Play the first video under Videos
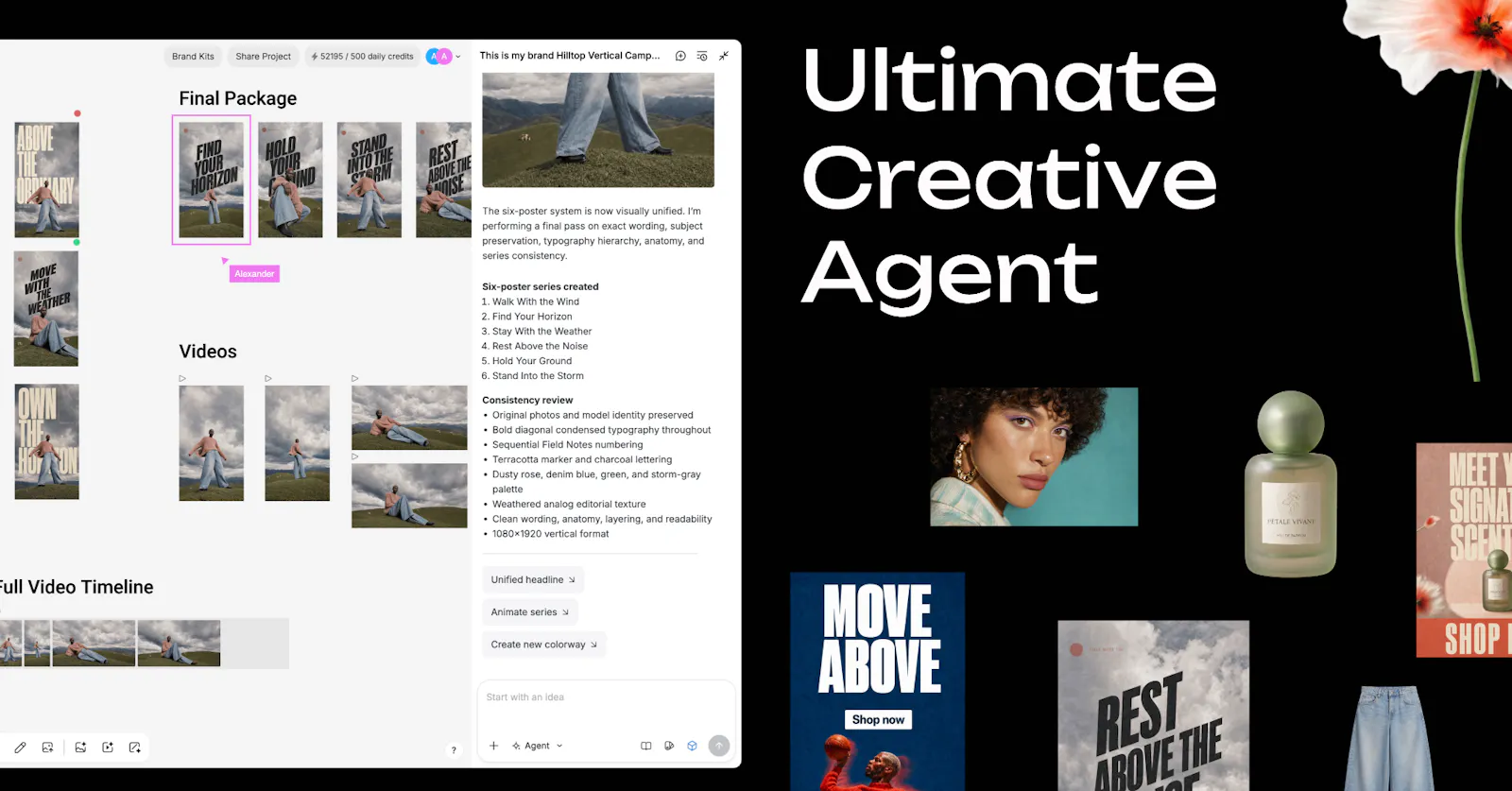 point(212,442)
